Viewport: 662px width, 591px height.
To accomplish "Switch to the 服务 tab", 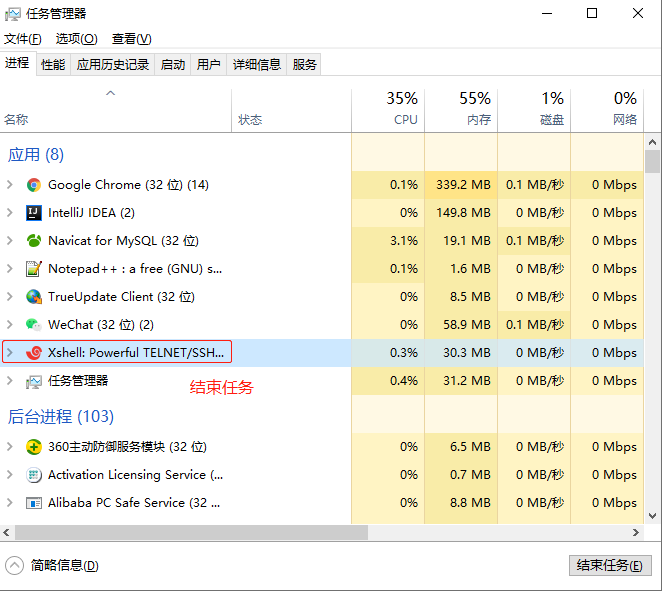I will pyautogui.click(x=304, y=65).
